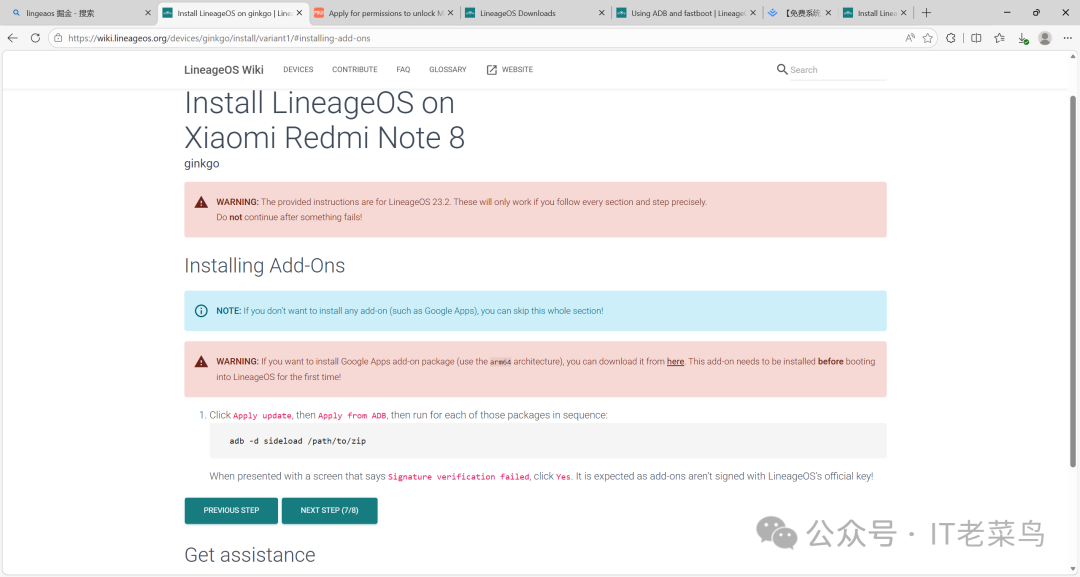
Task: Click the read aloud icon in address bar
Action: [909, 38]
